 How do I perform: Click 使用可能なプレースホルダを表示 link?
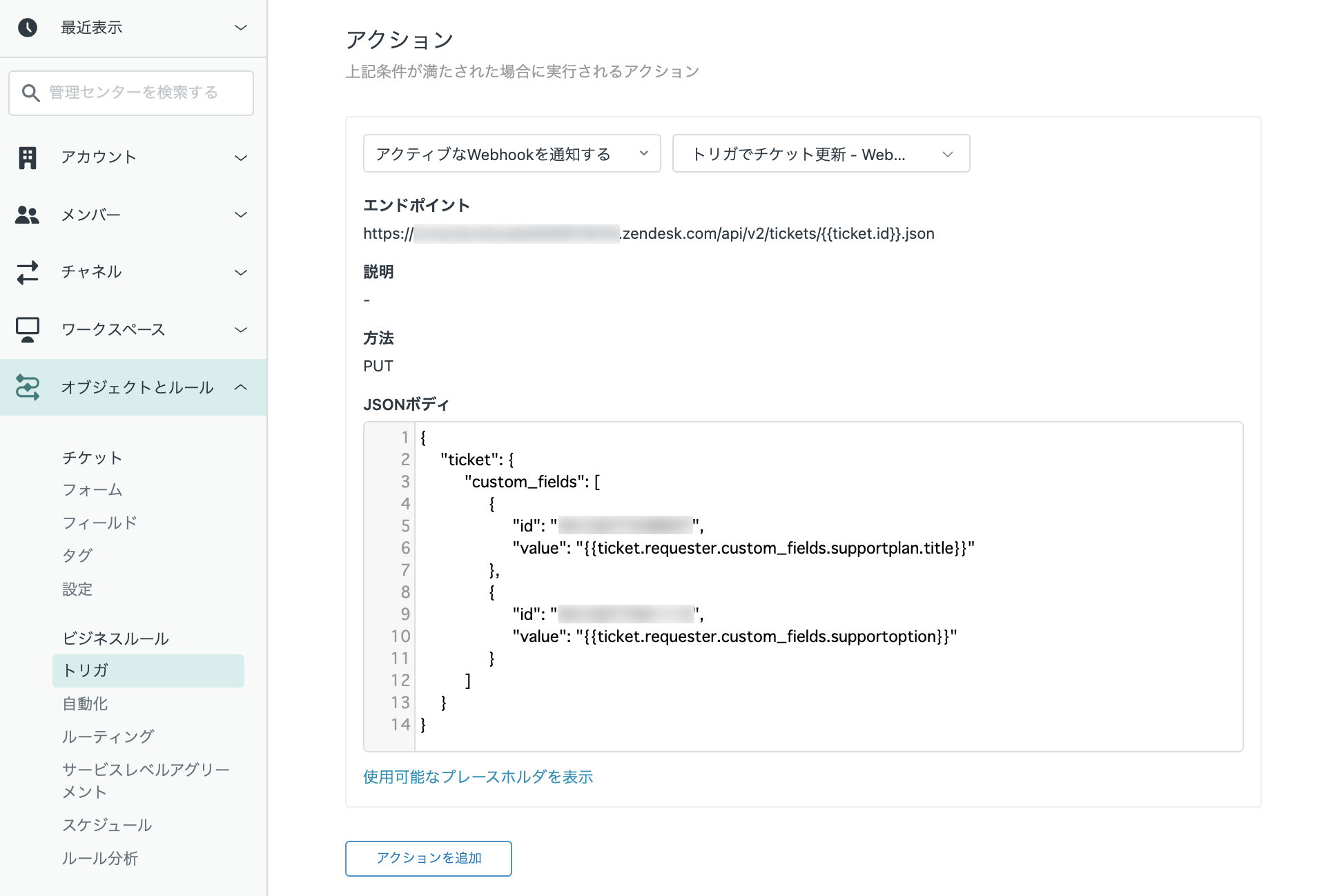pyautogui.click(x=478, y=777)
